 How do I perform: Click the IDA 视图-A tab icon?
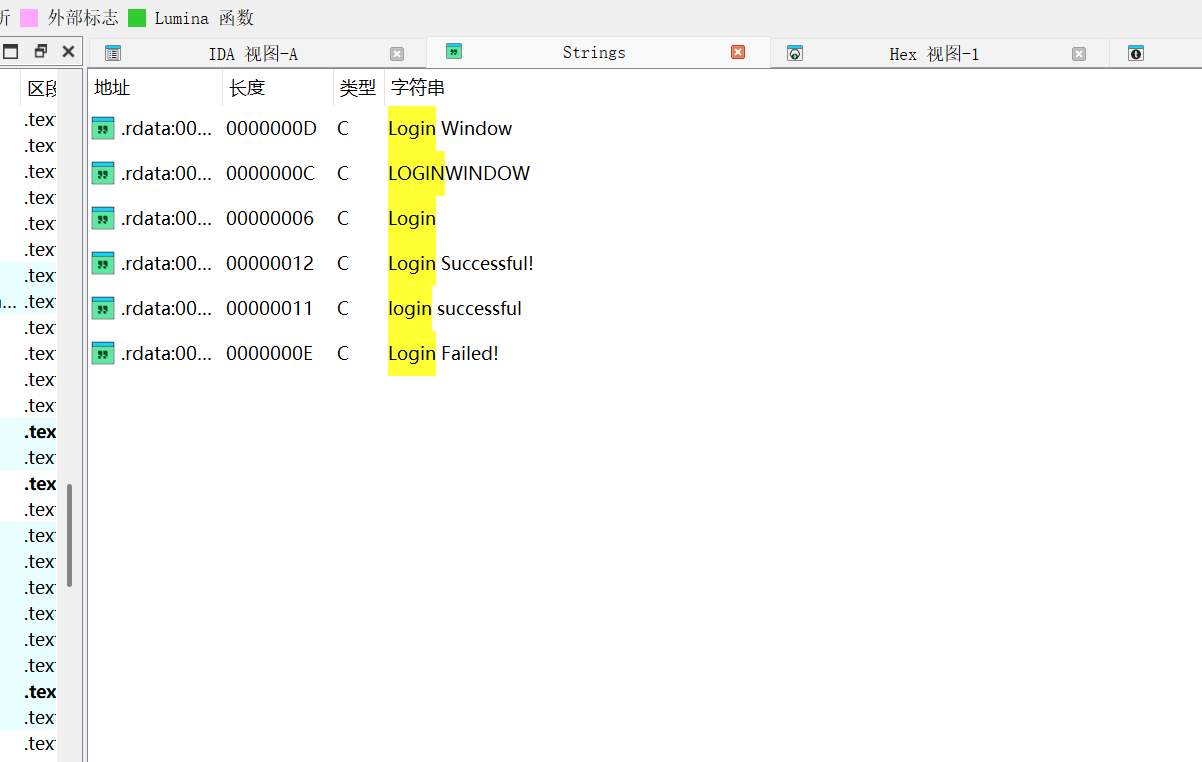(x=113, y=53)
